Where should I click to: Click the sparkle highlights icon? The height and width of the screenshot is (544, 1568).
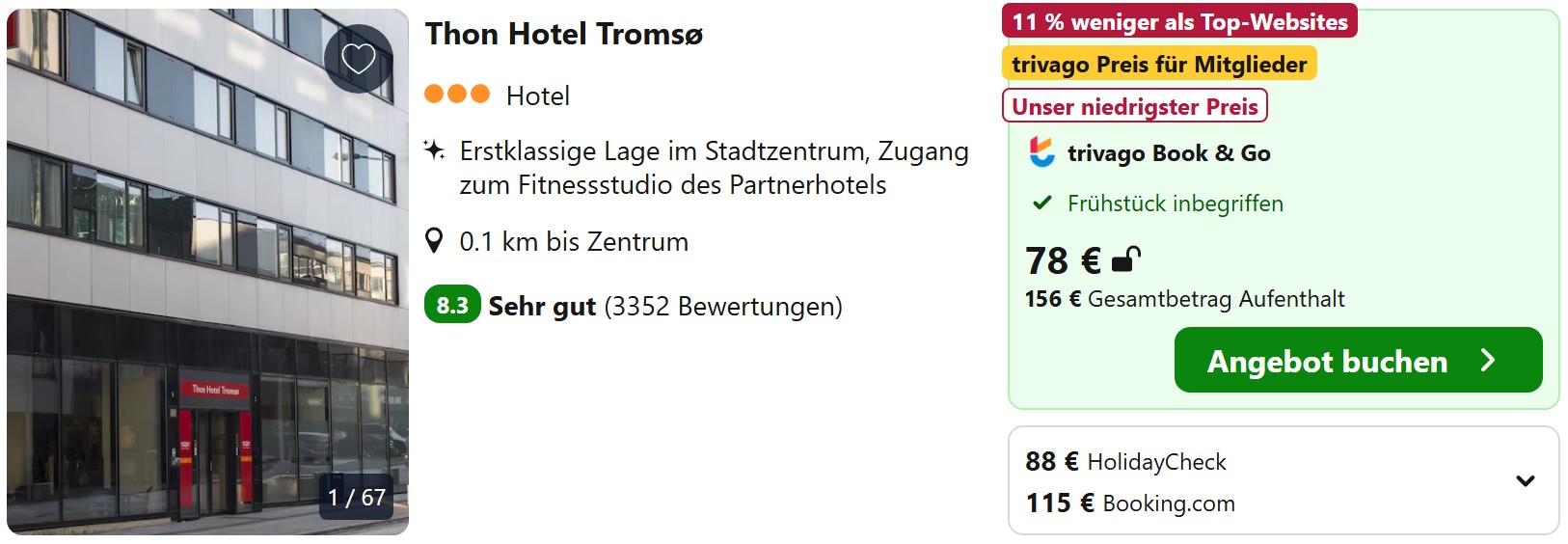[434, 150]
